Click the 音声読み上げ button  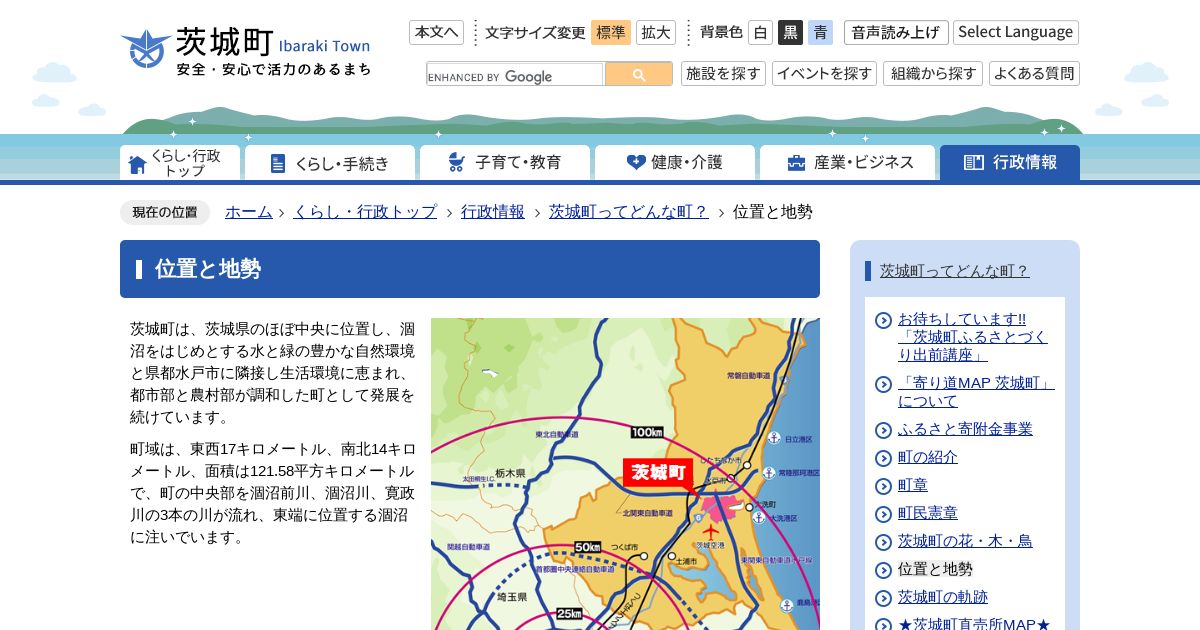click(x=896, y=32)
